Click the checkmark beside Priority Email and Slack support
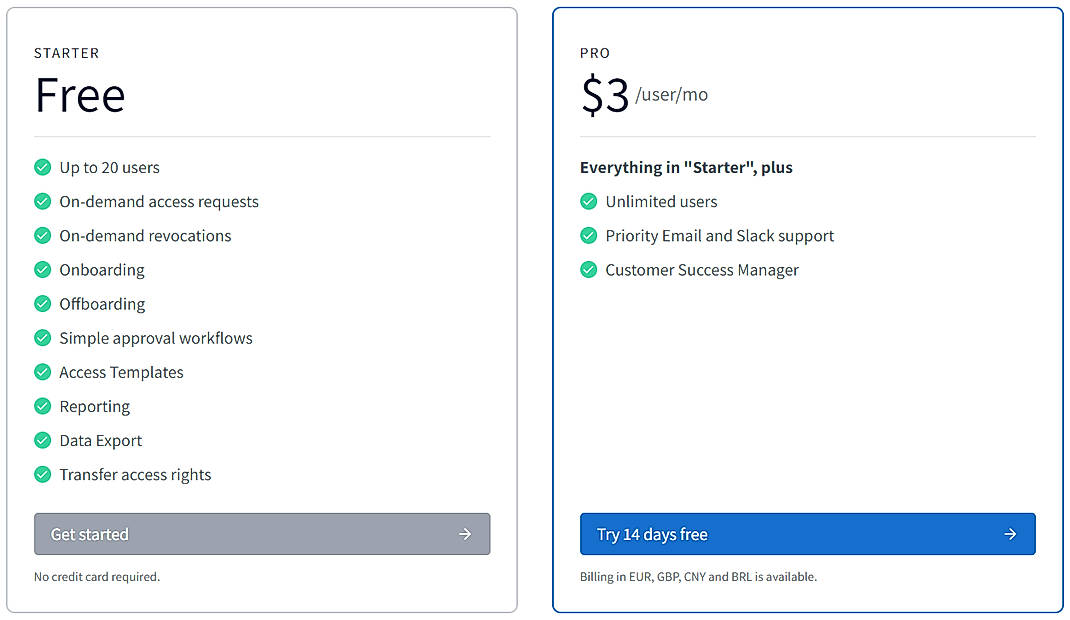This screenshot has height=620, width=1070. (588, 236)
